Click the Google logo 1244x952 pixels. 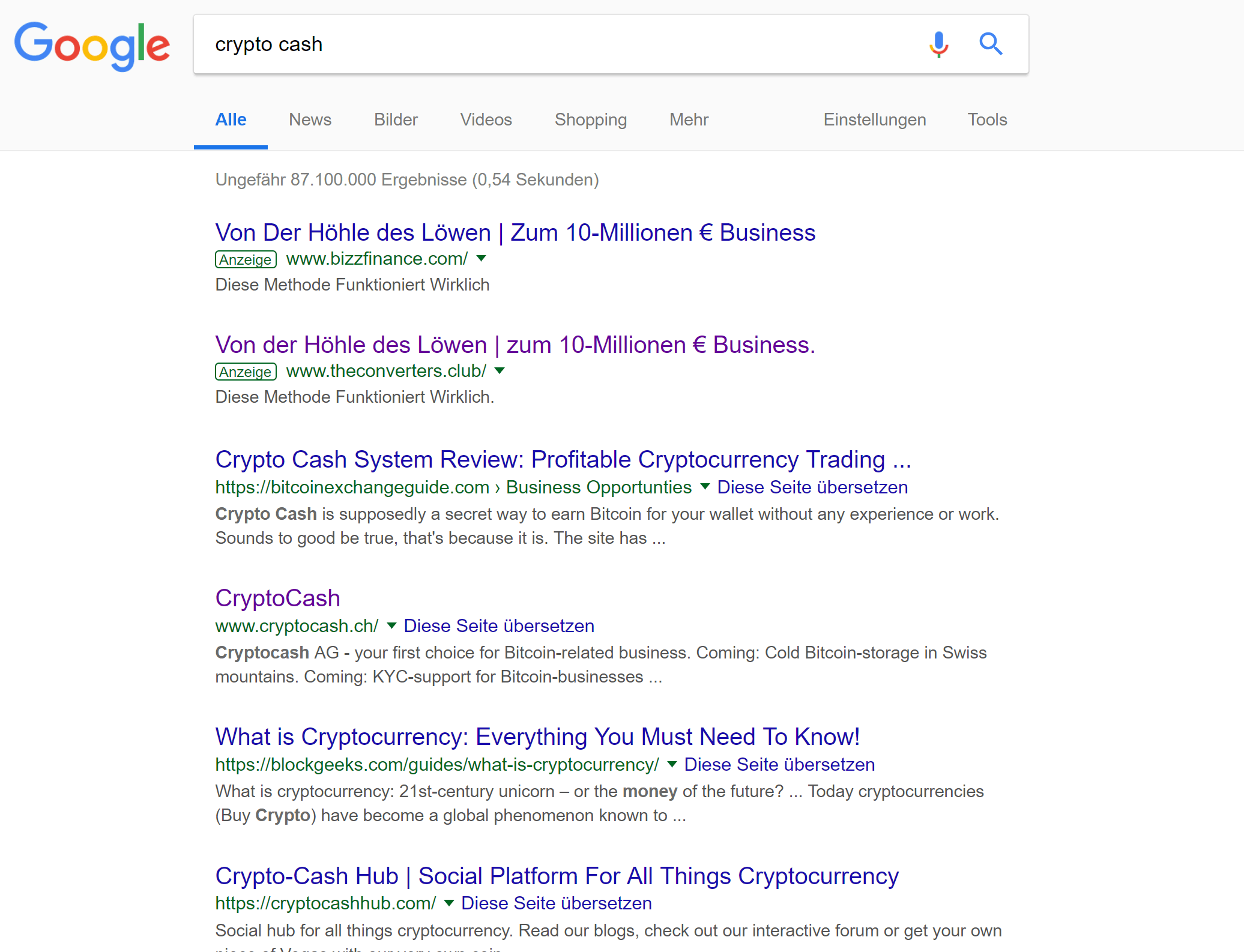point(92,46)
